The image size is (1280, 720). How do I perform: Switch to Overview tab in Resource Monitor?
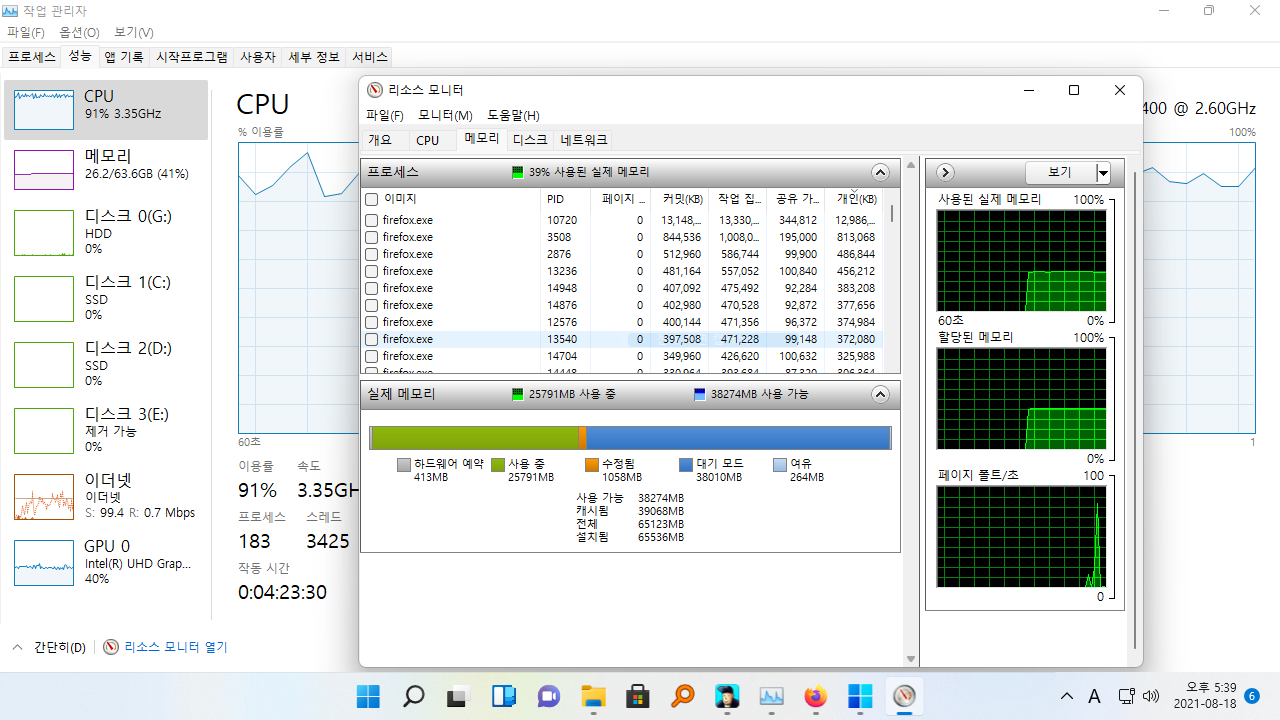pos(380,140)
